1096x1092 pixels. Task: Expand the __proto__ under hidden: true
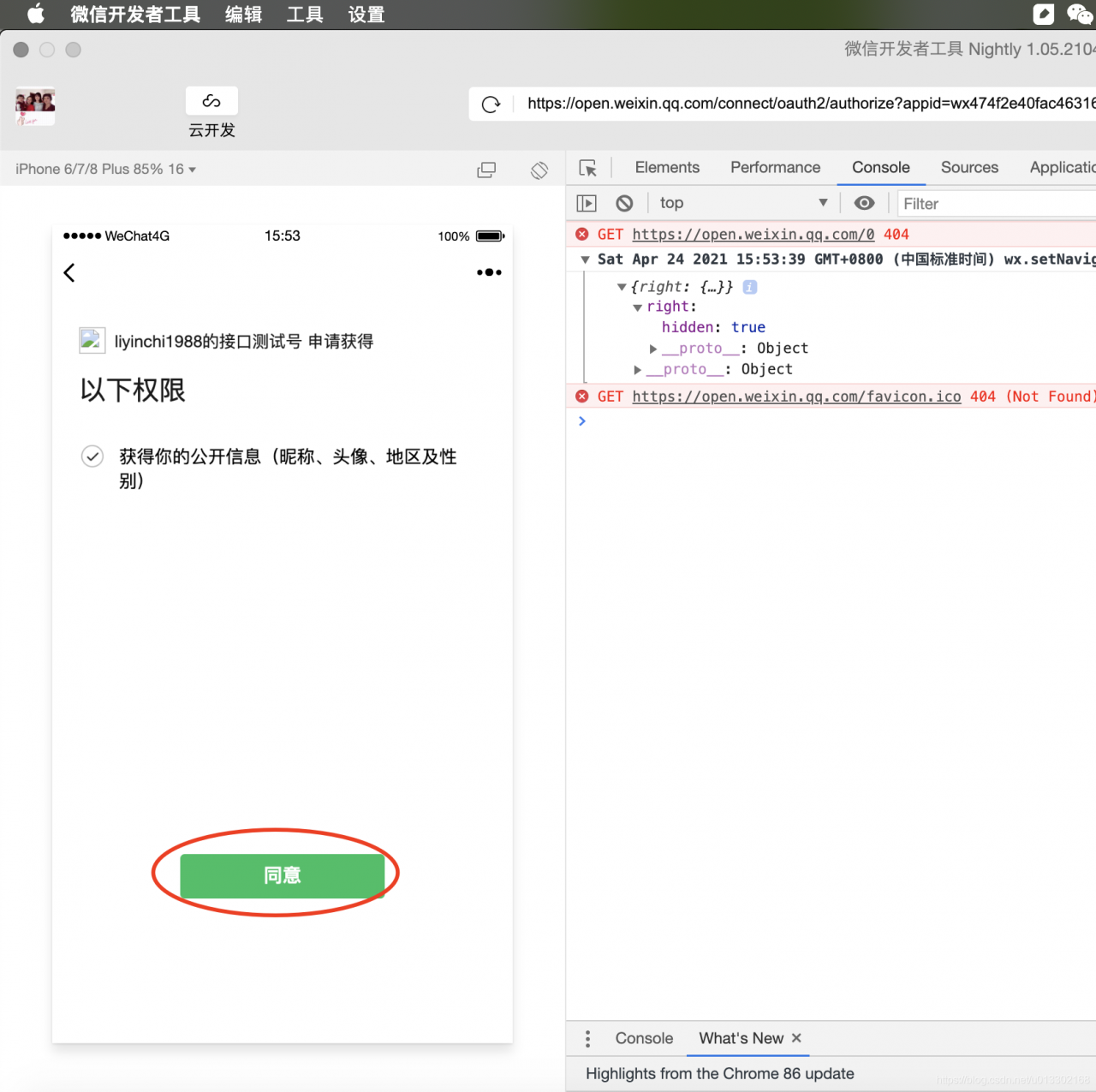[653, 349]
